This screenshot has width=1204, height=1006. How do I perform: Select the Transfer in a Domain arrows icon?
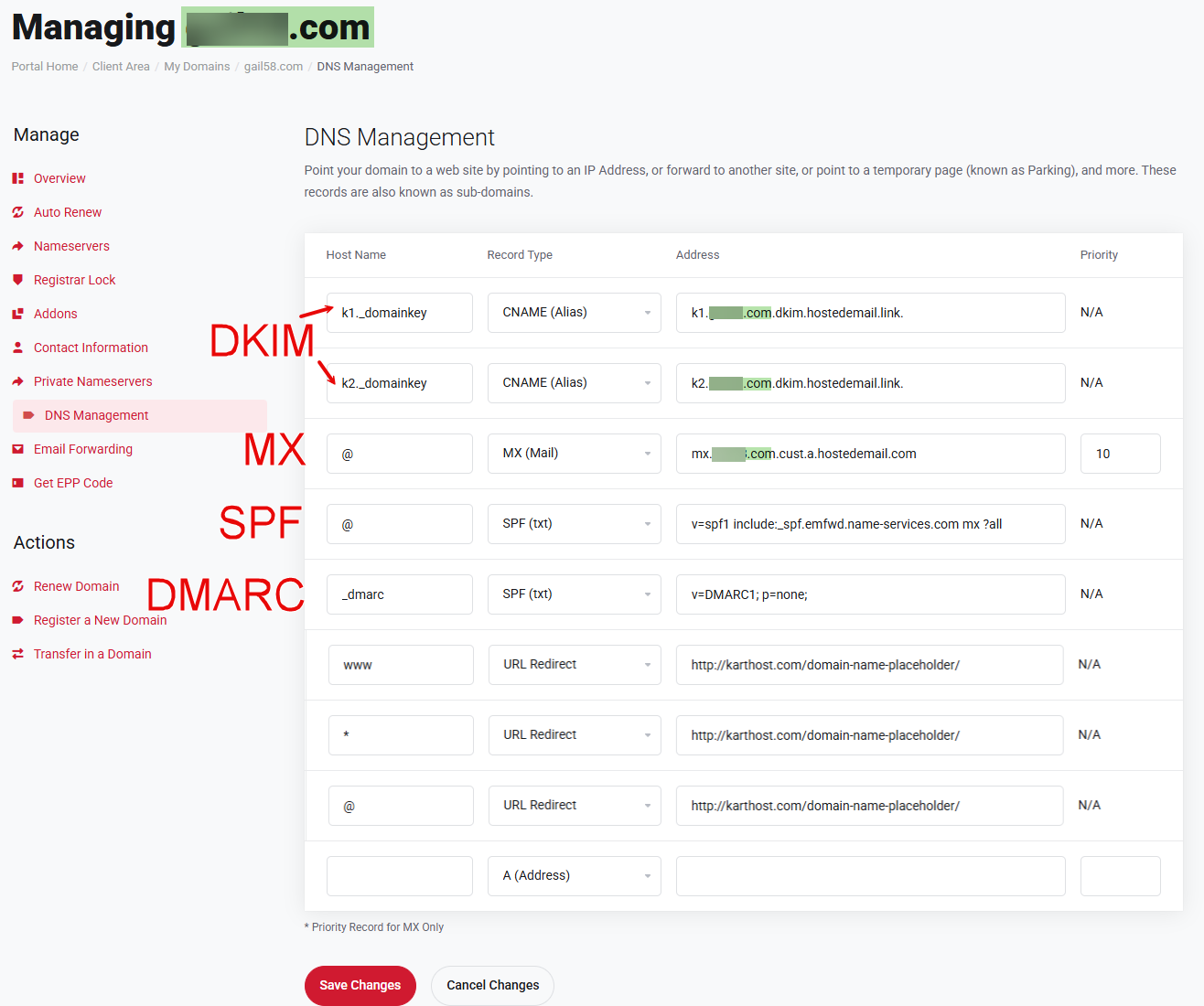point(20,653)
